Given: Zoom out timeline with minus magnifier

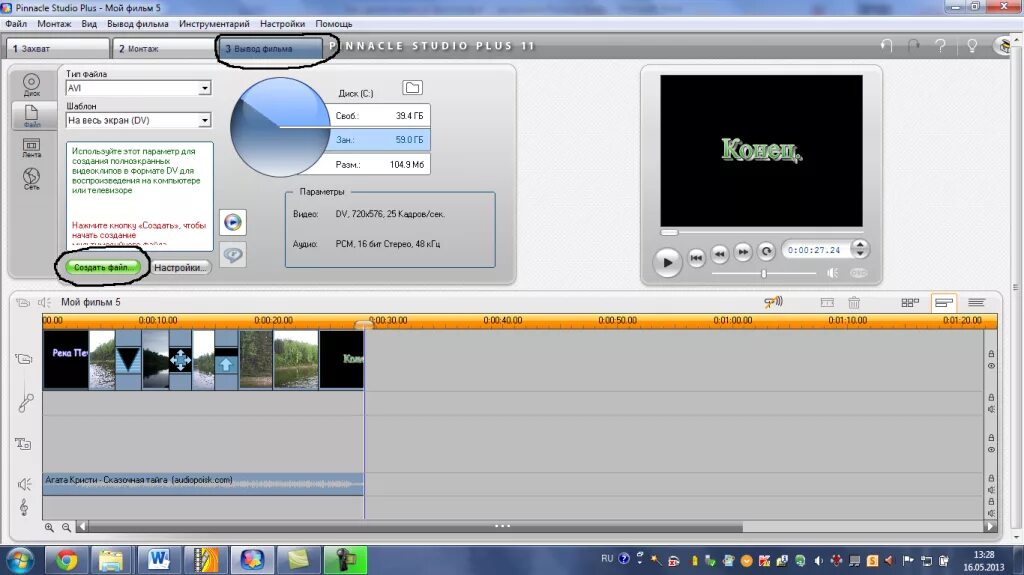Looking at the screenshot, I should tap(66, 527).
